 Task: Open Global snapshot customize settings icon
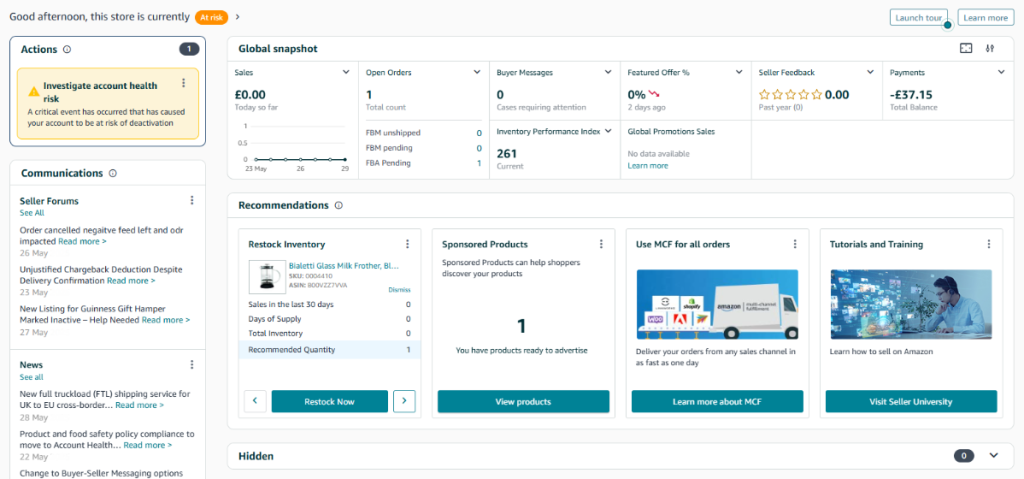(990, 48)
